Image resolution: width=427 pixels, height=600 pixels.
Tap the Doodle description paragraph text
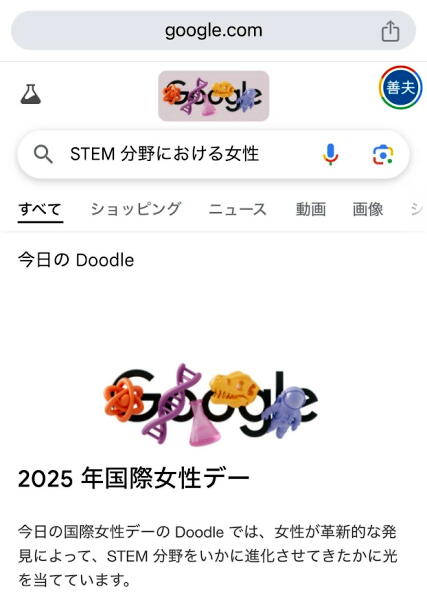(x=207, y=556)
